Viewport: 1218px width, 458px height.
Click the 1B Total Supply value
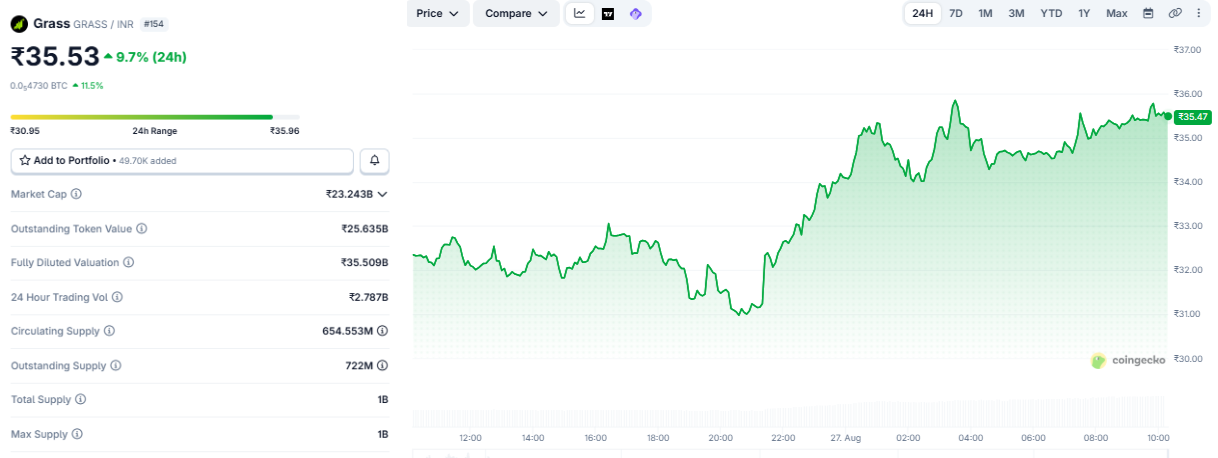(383, 399)
